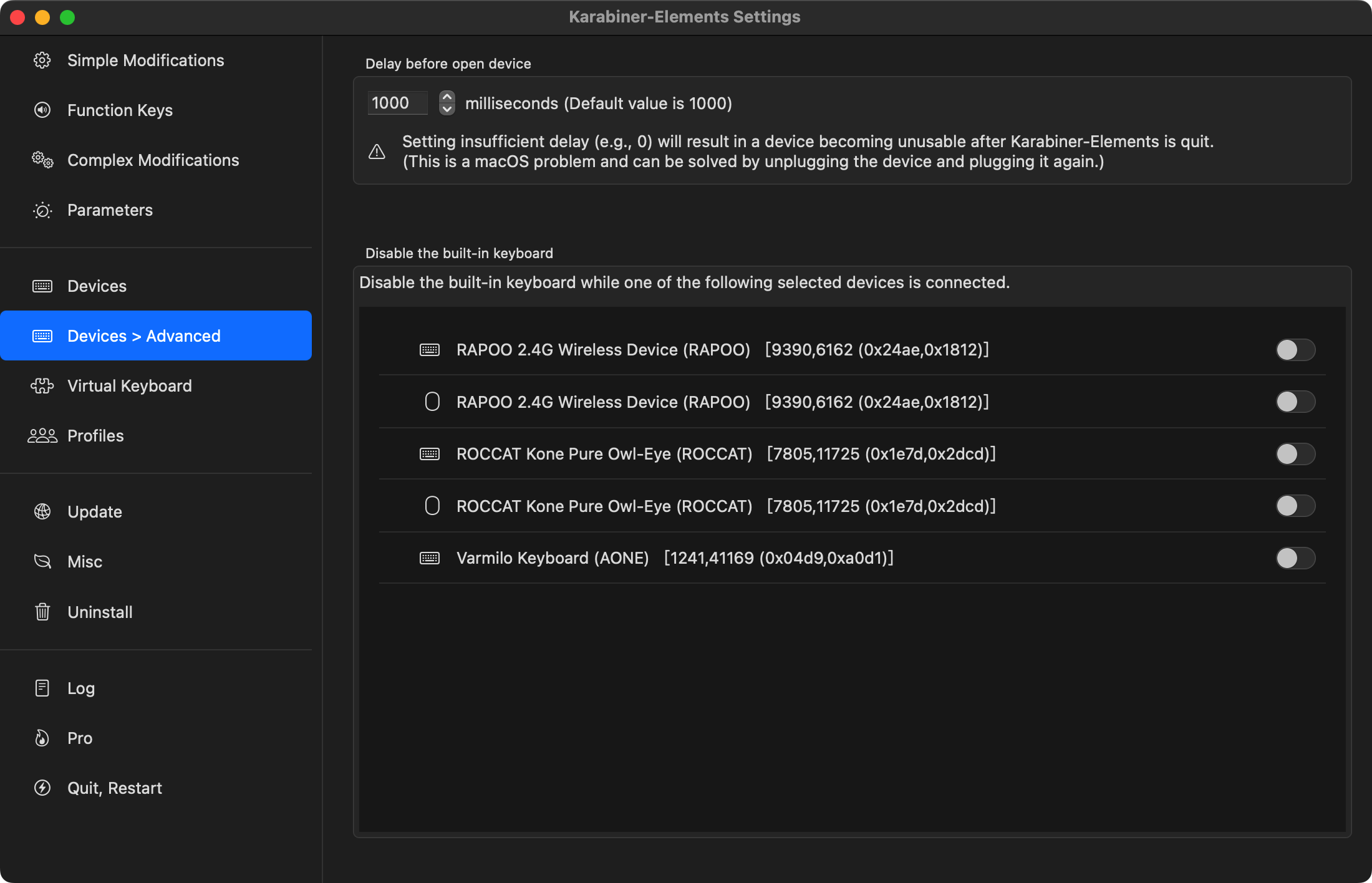
Task: Click Update in the sidebar
Action: point(93,511)
